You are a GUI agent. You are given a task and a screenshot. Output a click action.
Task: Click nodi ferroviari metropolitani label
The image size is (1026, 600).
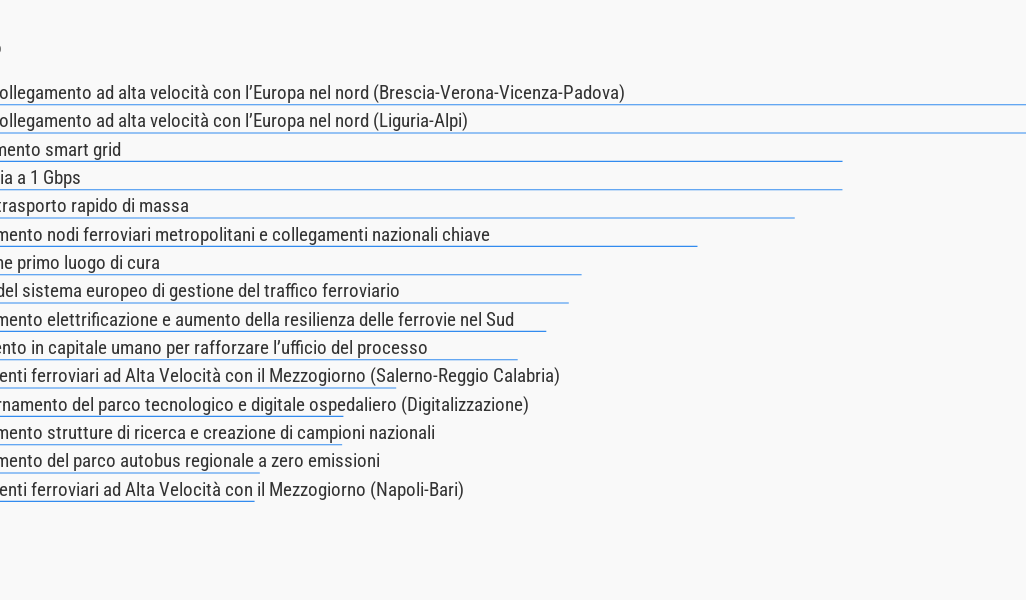[245, 235]
